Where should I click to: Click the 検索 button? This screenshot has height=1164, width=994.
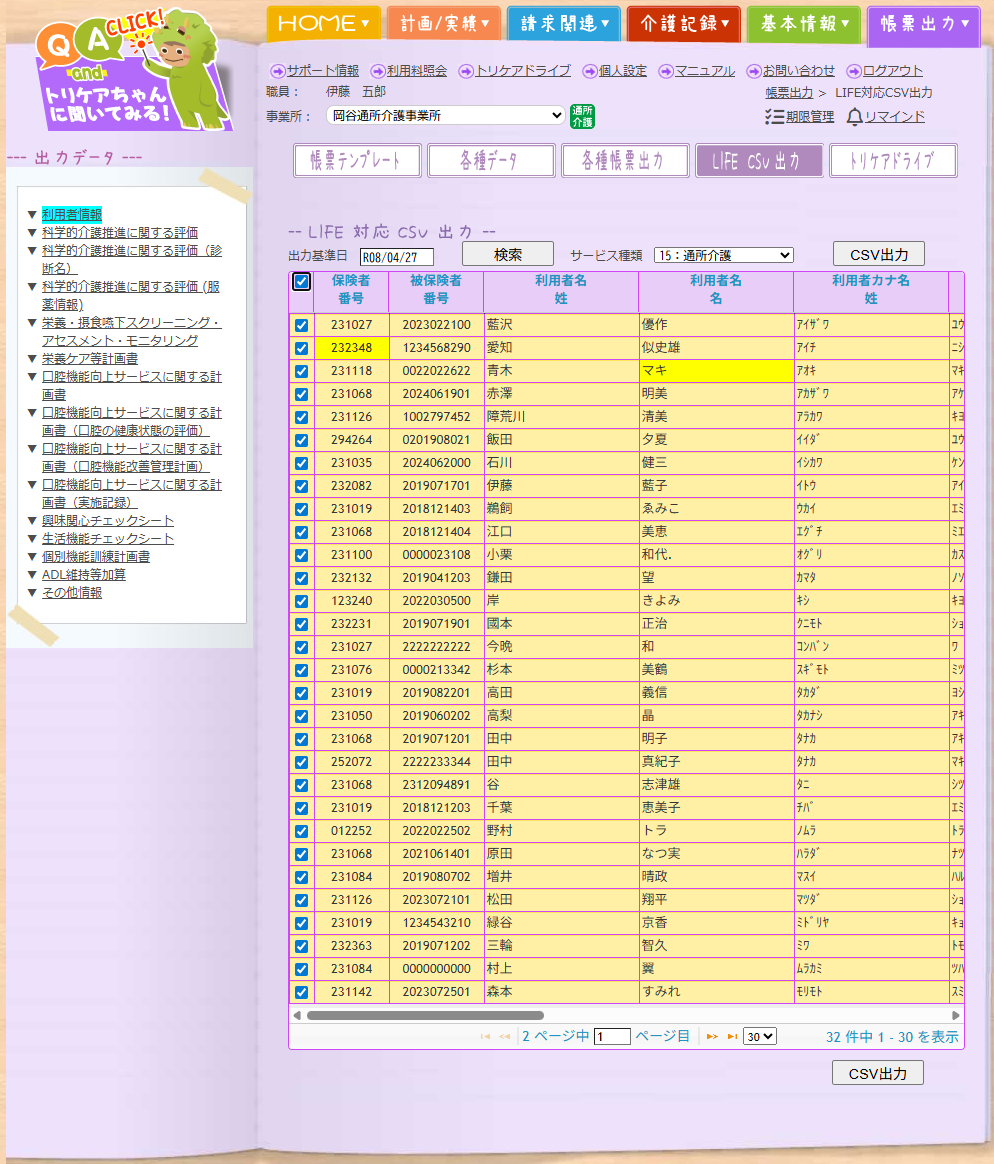(508, 254)
